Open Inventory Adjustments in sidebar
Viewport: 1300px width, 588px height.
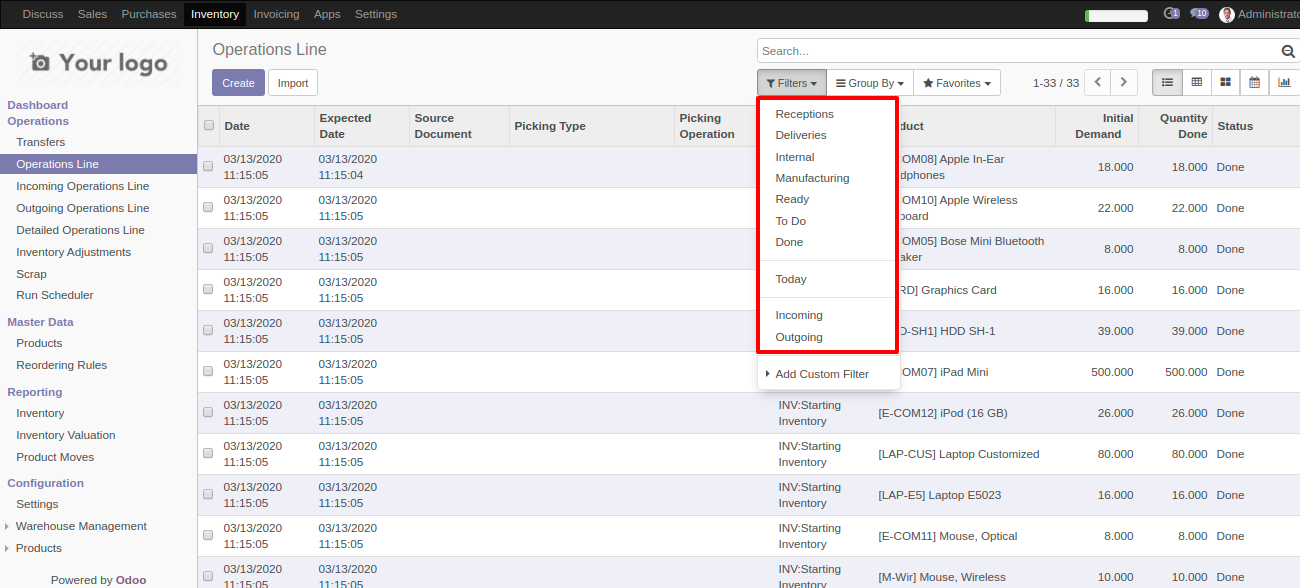pyautogui.click(x=74, y=252)
